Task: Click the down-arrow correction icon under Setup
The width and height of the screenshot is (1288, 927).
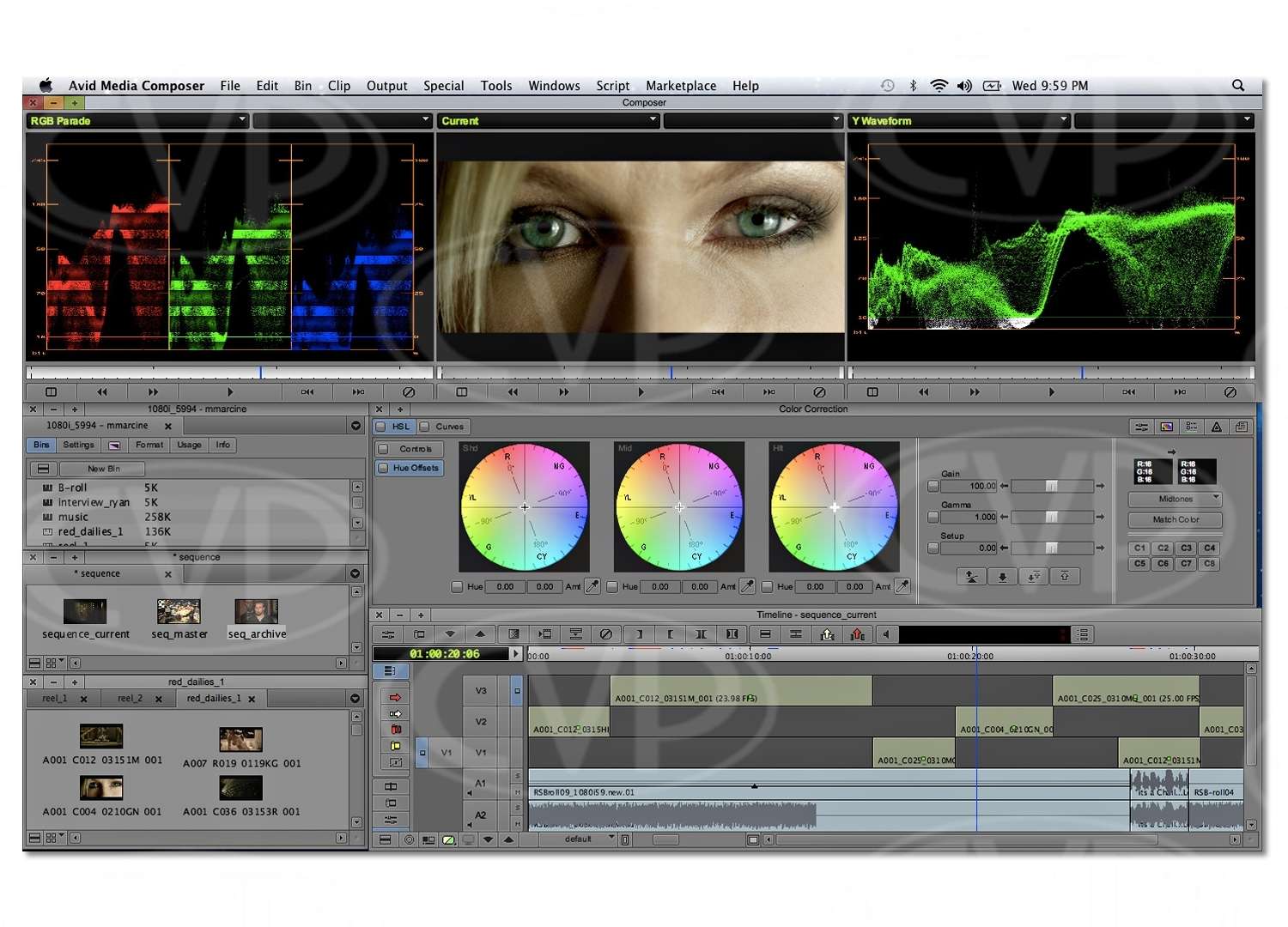Action: [1002, 577]
